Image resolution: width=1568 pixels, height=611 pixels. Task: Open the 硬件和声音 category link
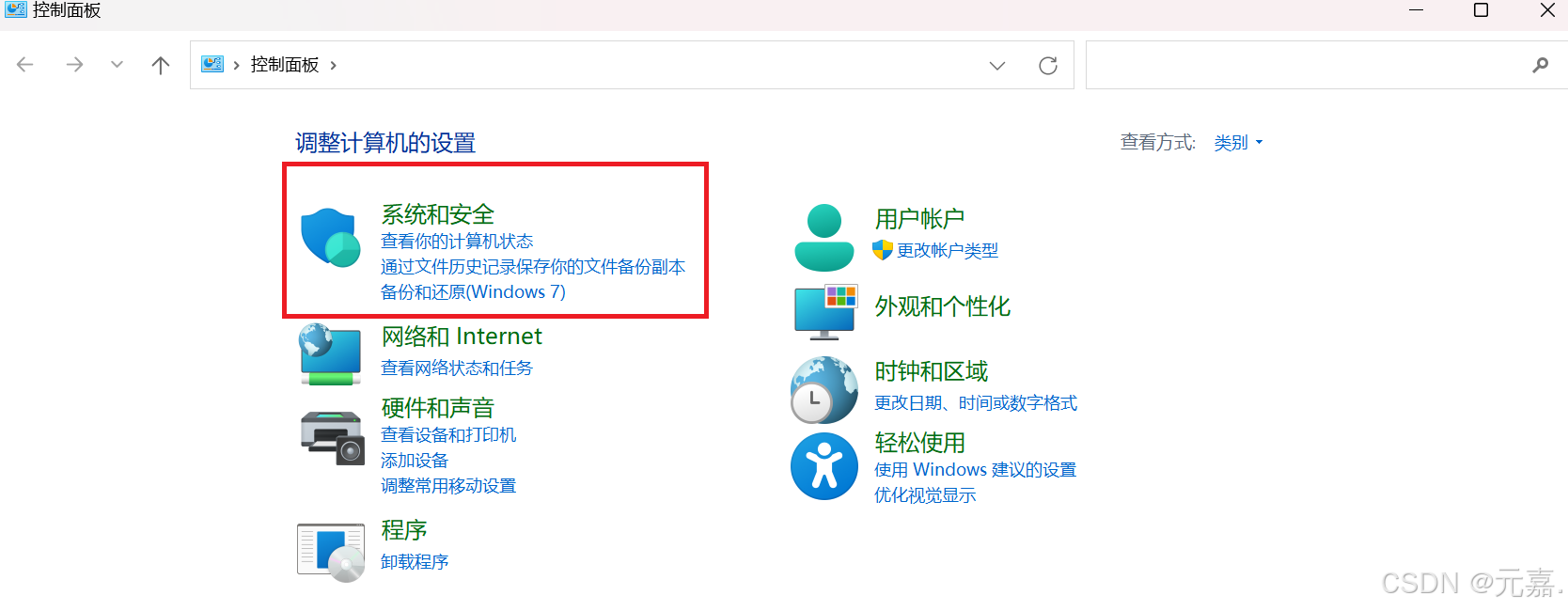tap(437, 408)
